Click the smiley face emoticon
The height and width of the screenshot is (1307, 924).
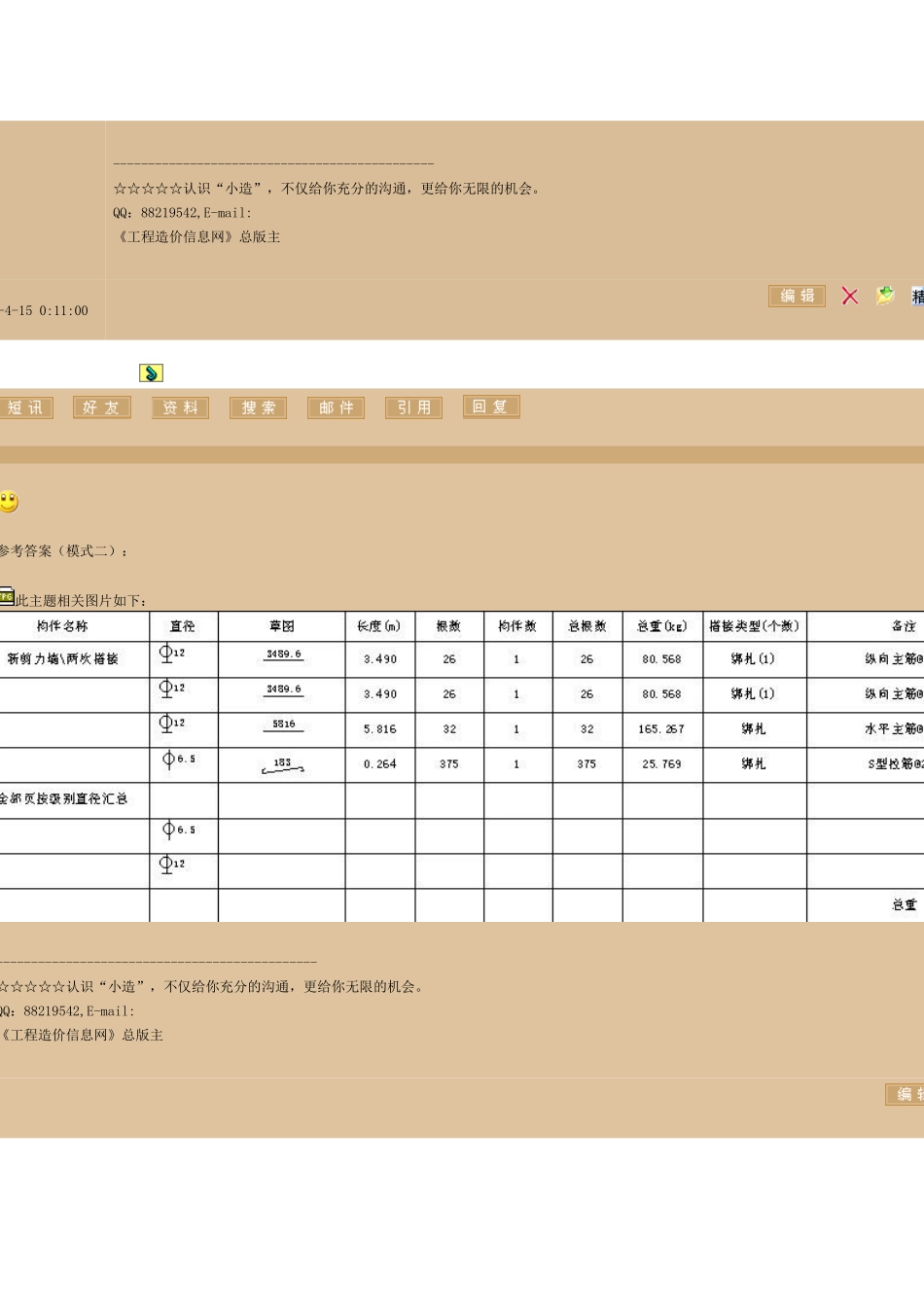coord(9,502)
